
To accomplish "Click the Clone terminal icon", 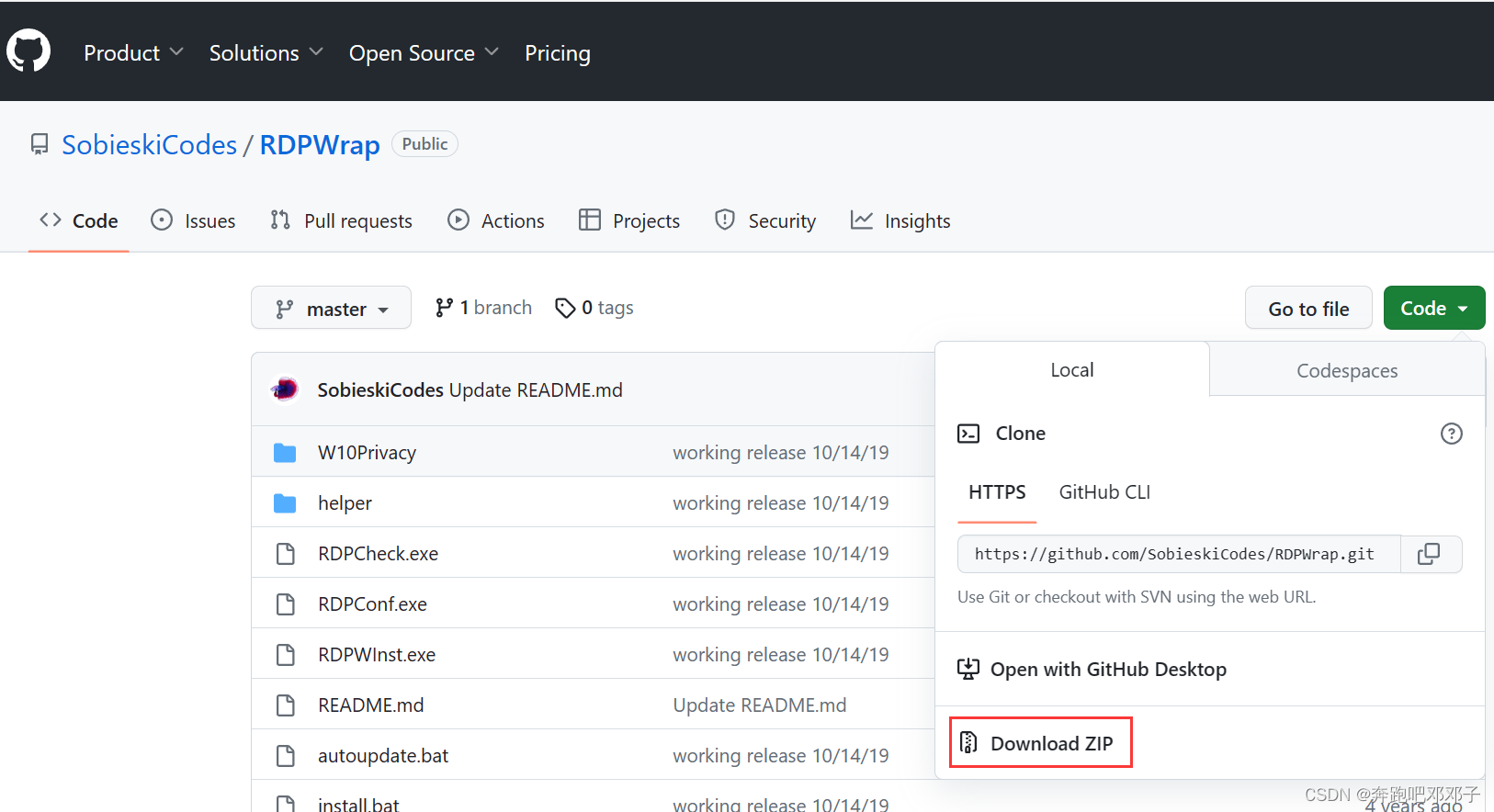I will pos(968,434).
